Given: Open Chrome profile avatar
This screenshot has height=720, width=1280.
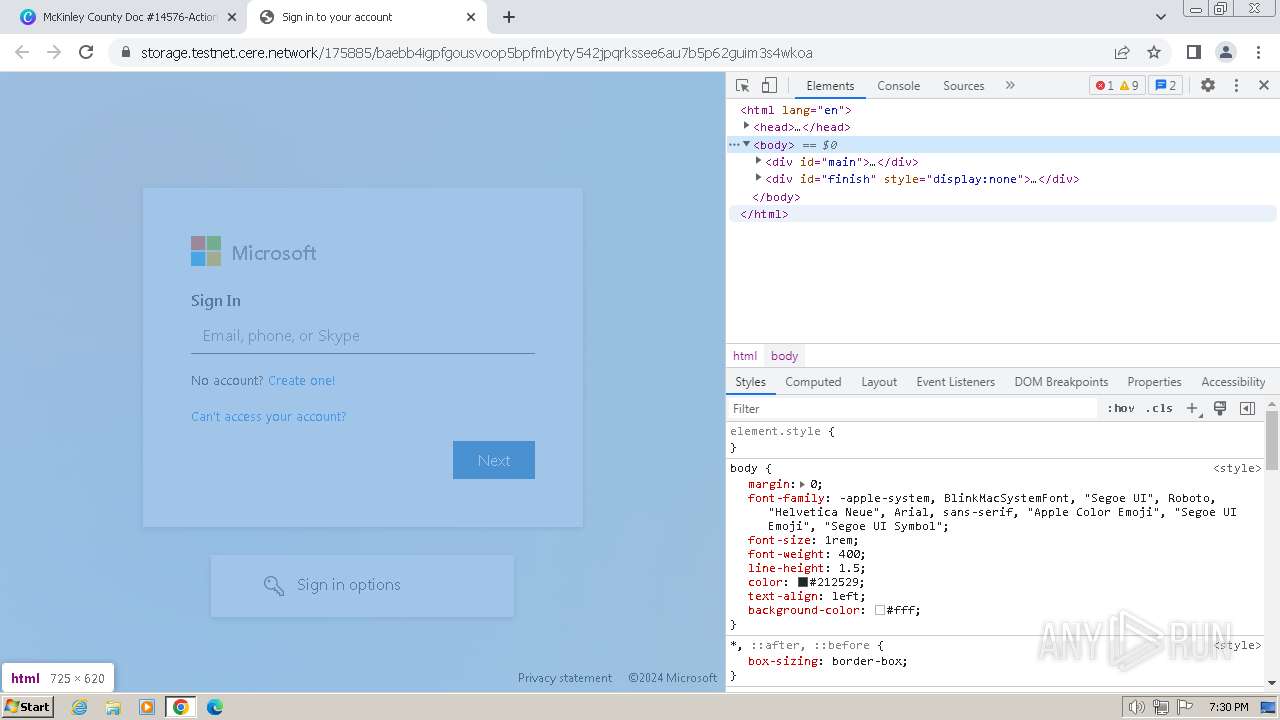Looking at the screenshot, I should 1225,52.
